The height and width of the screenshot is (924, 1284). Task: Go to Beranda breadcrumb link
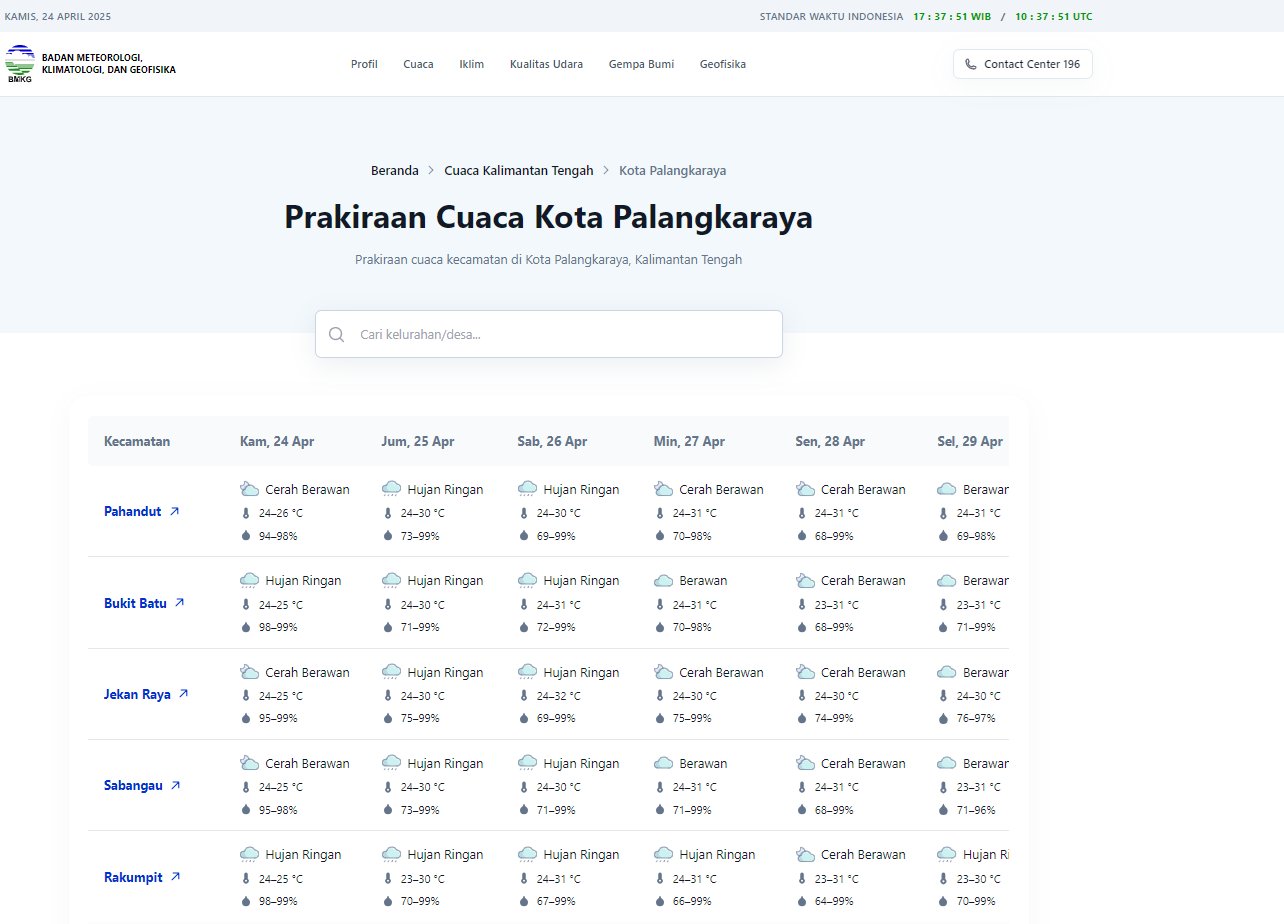(394, 171)
